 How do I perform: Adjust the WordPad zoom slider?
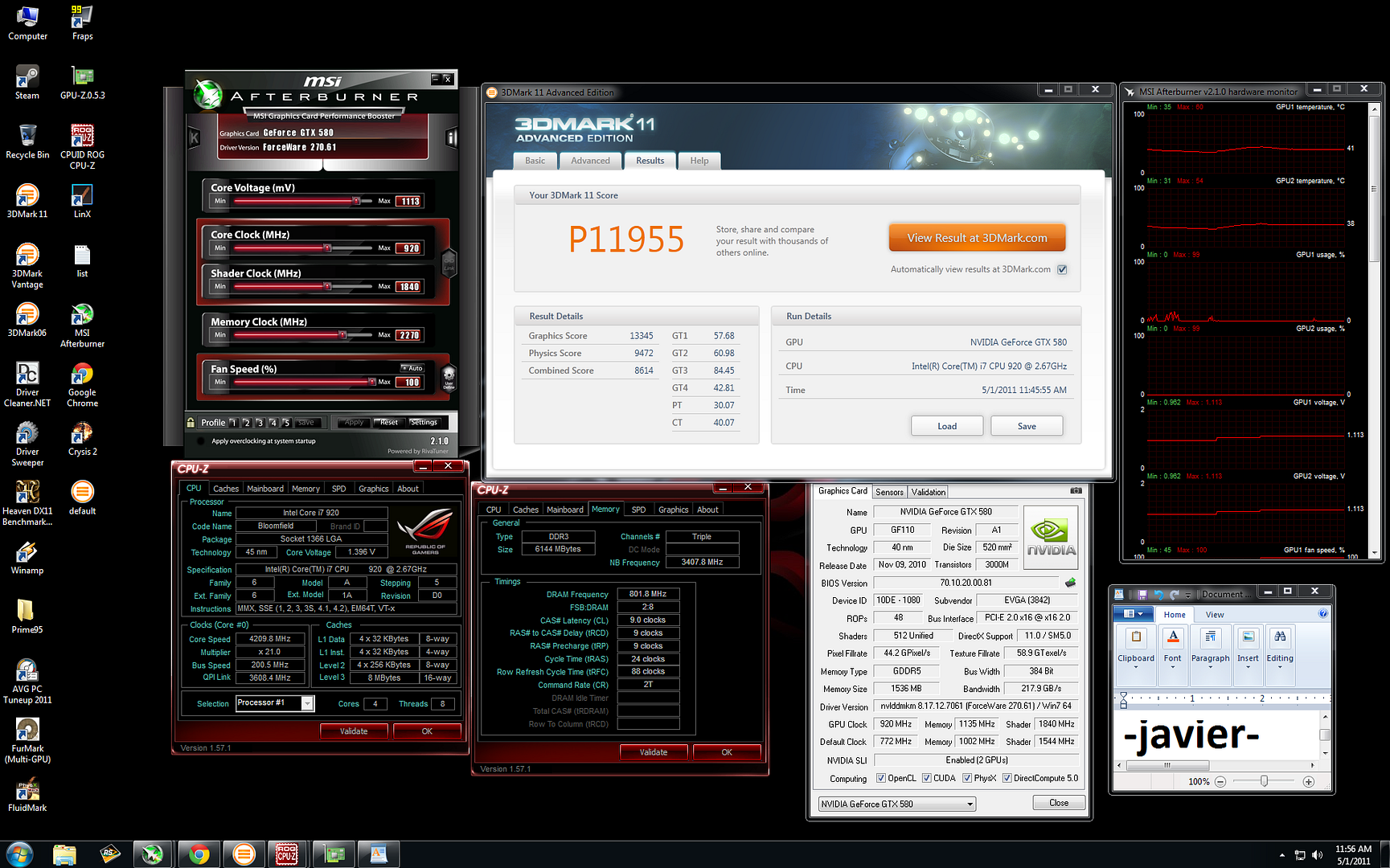[1264, 781]
